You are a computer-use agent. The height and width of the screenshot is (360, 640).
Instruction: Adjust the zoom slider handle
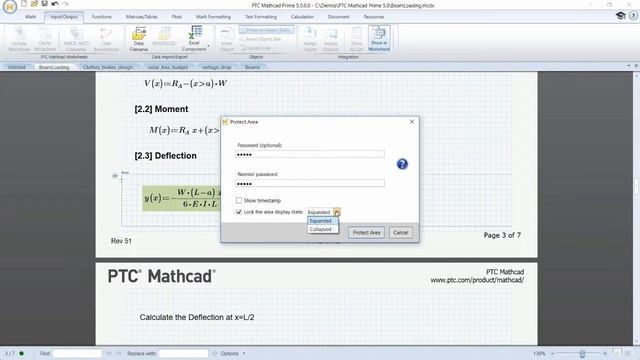click(x=582, y=353)
